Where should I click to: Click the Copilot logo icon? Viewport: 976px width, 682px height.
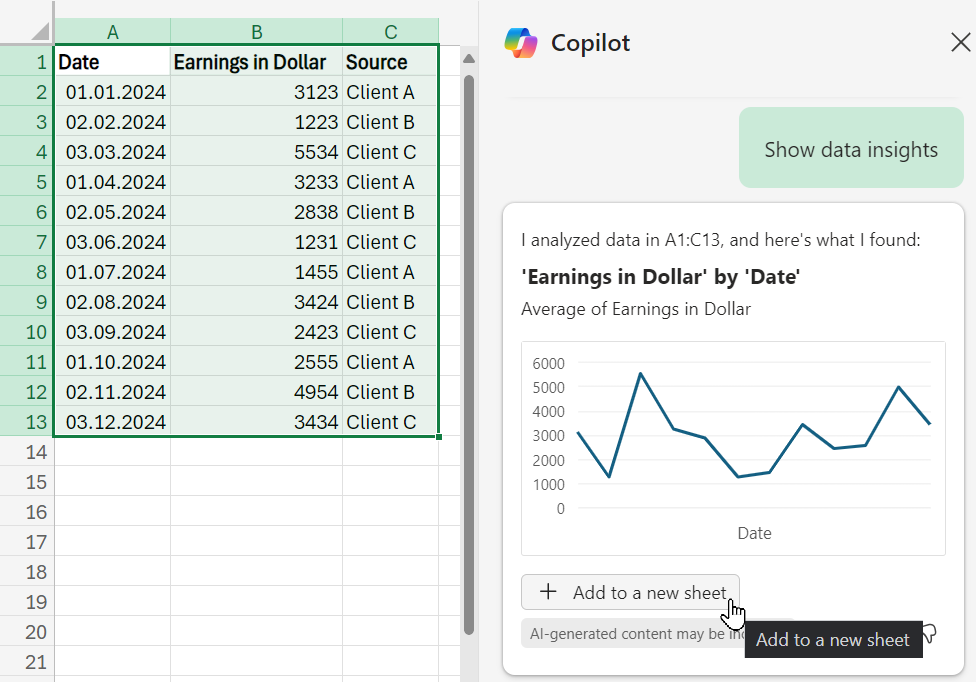[x=521, y=43]
